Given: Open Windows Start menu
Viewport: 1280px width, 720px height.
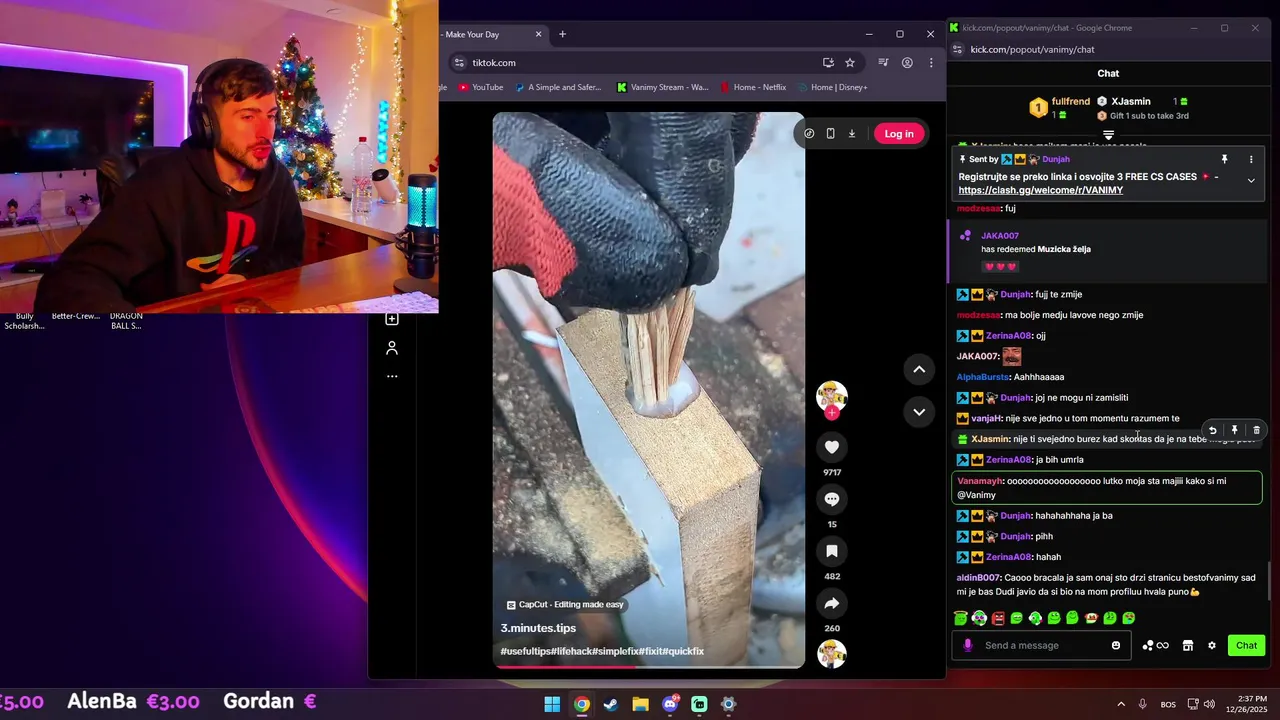Looking at the screenshot, I should coord(552,704).
